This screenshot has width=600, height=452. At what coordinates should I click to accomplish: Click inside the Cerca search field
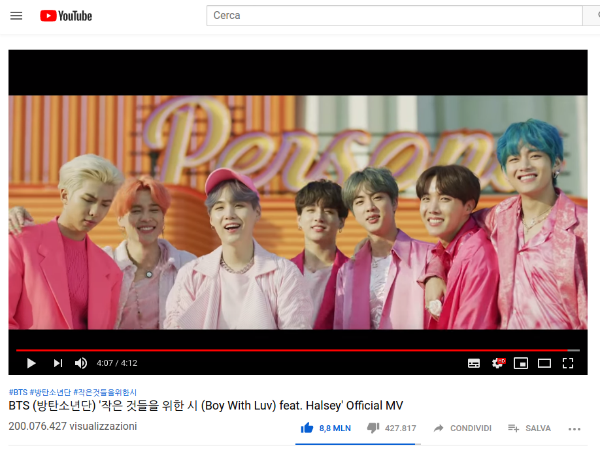coord(394,15)
